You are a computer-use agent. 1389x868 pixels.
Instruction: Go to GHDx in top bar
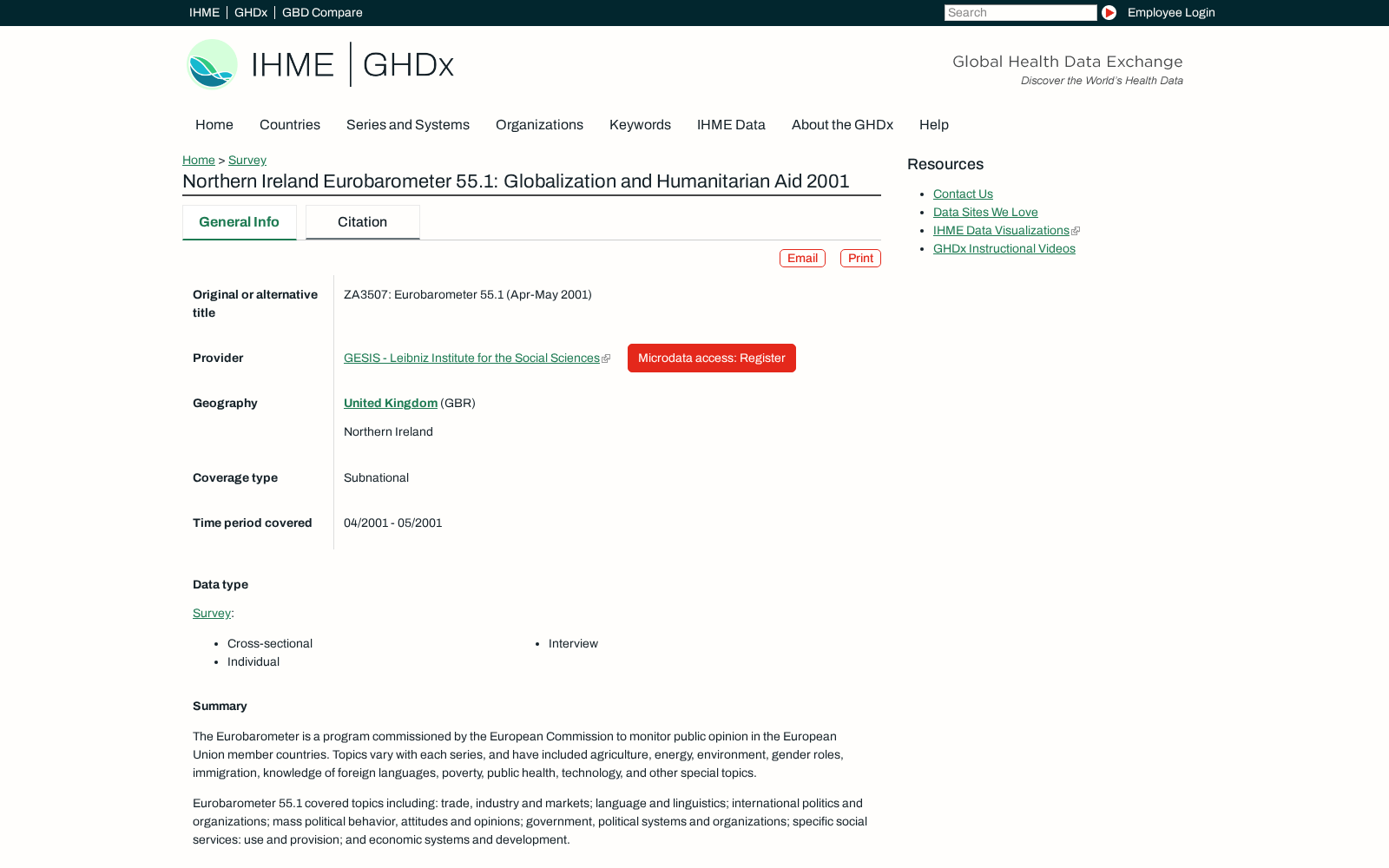pyautogui.click(x=251, y=12)
